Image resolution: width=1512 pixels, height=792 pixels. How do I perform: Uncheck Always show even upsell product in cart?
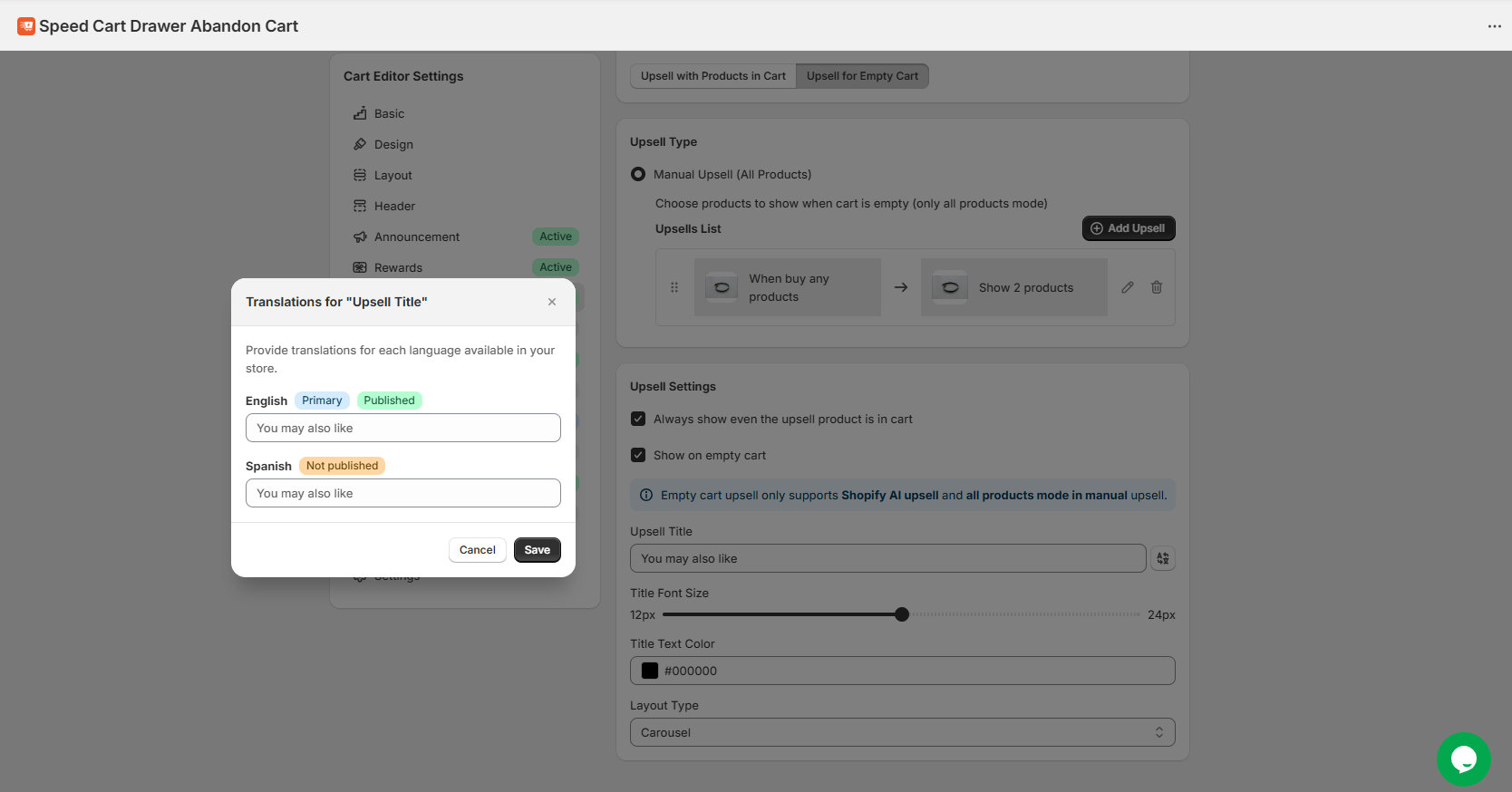tap(638, 419)
